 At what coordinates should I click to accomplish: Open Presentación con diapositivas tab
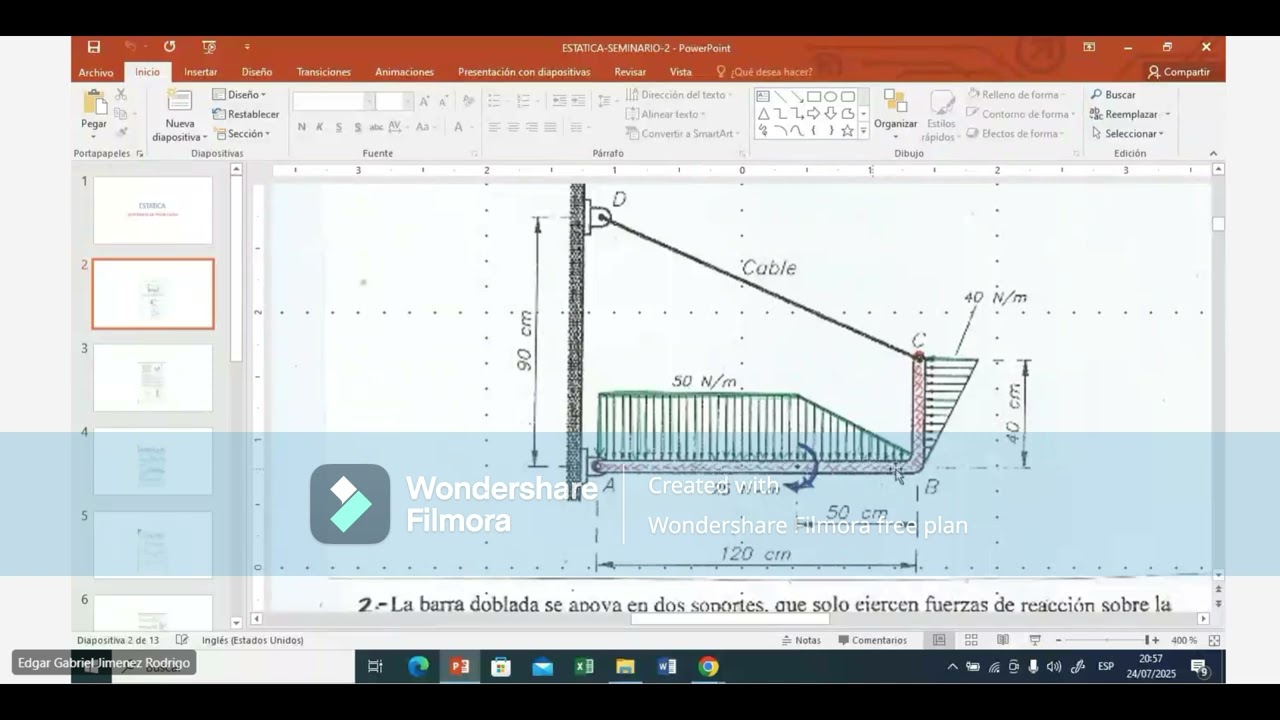pyautogui.click(x=524, y=72)
